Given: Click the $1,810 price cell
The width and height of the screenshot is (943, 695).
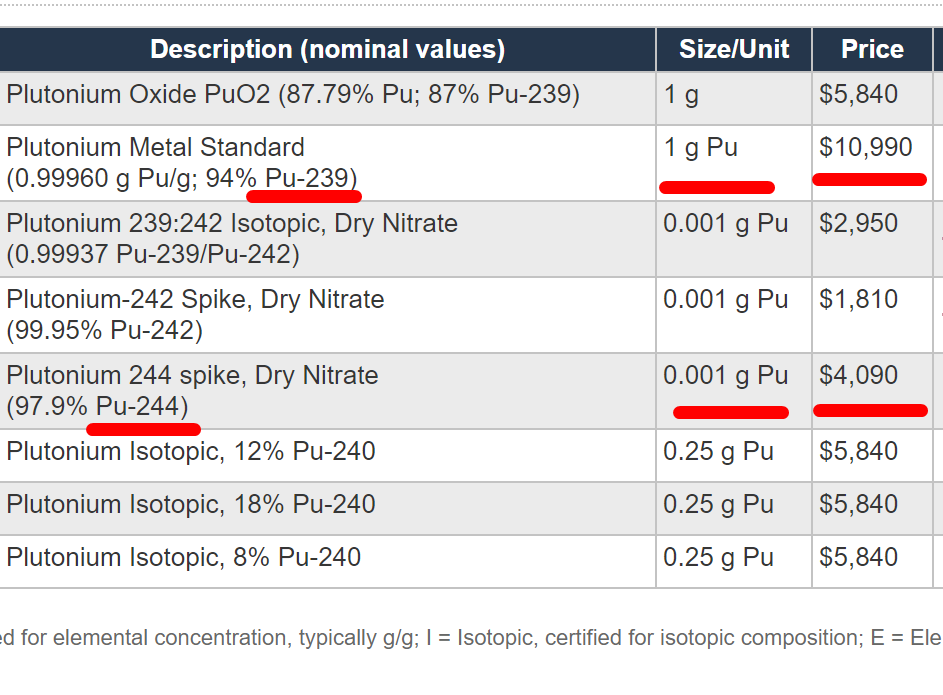Looking at the screenshot, I should (858, 300).
